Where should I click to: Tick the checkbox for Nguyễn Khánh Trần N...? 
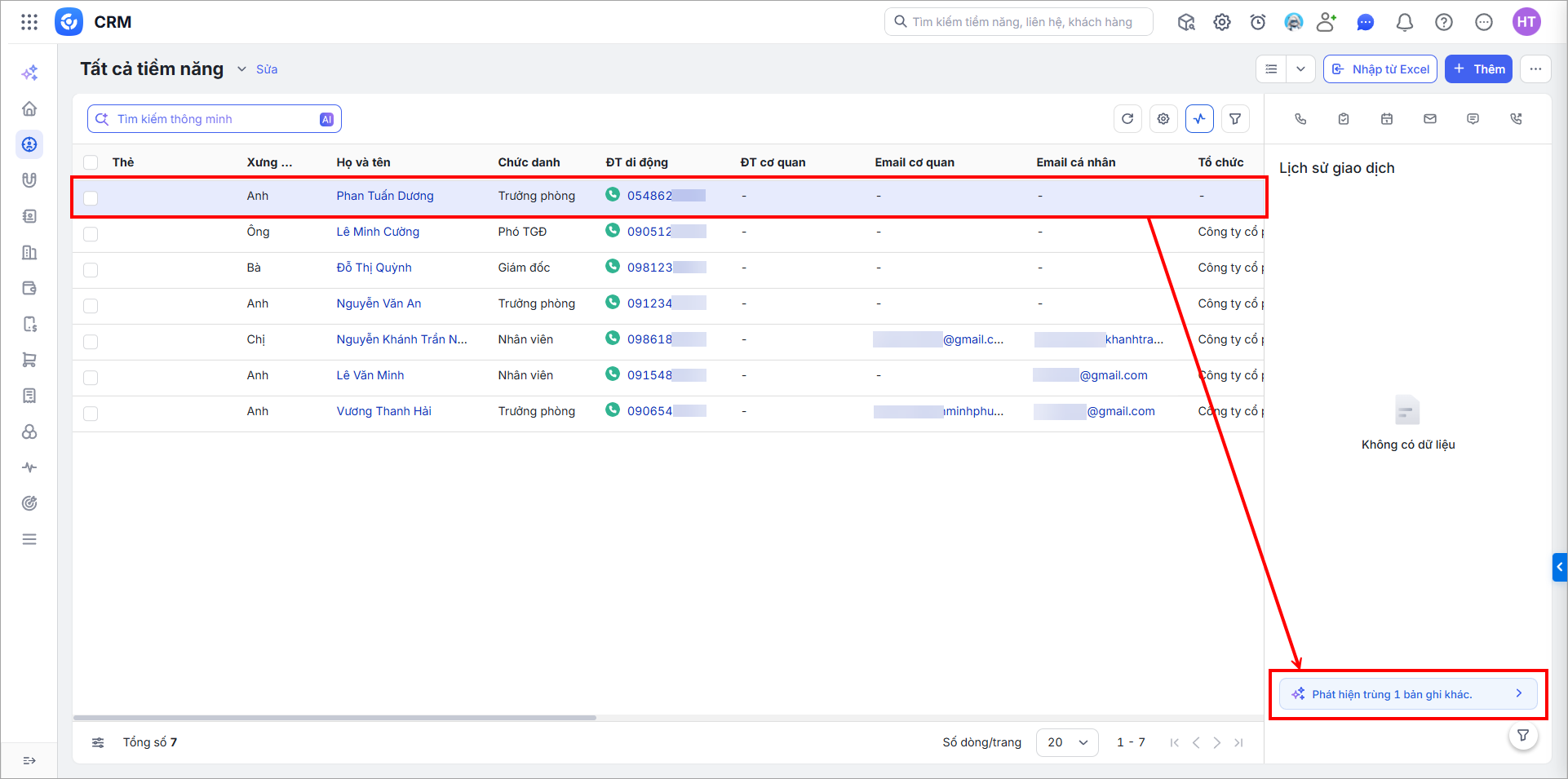(91, 342)
